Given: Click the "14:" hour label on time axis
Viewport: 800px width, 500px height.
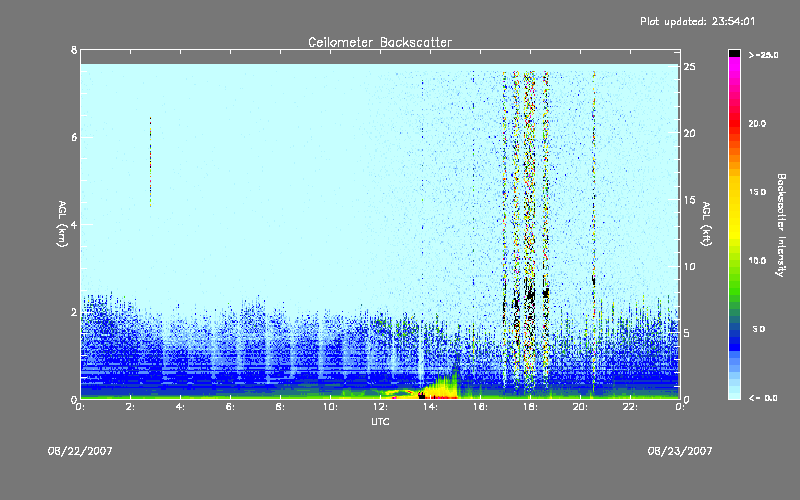Looking at the screenshot, I should pyautogui.click(x=430, y=407).
